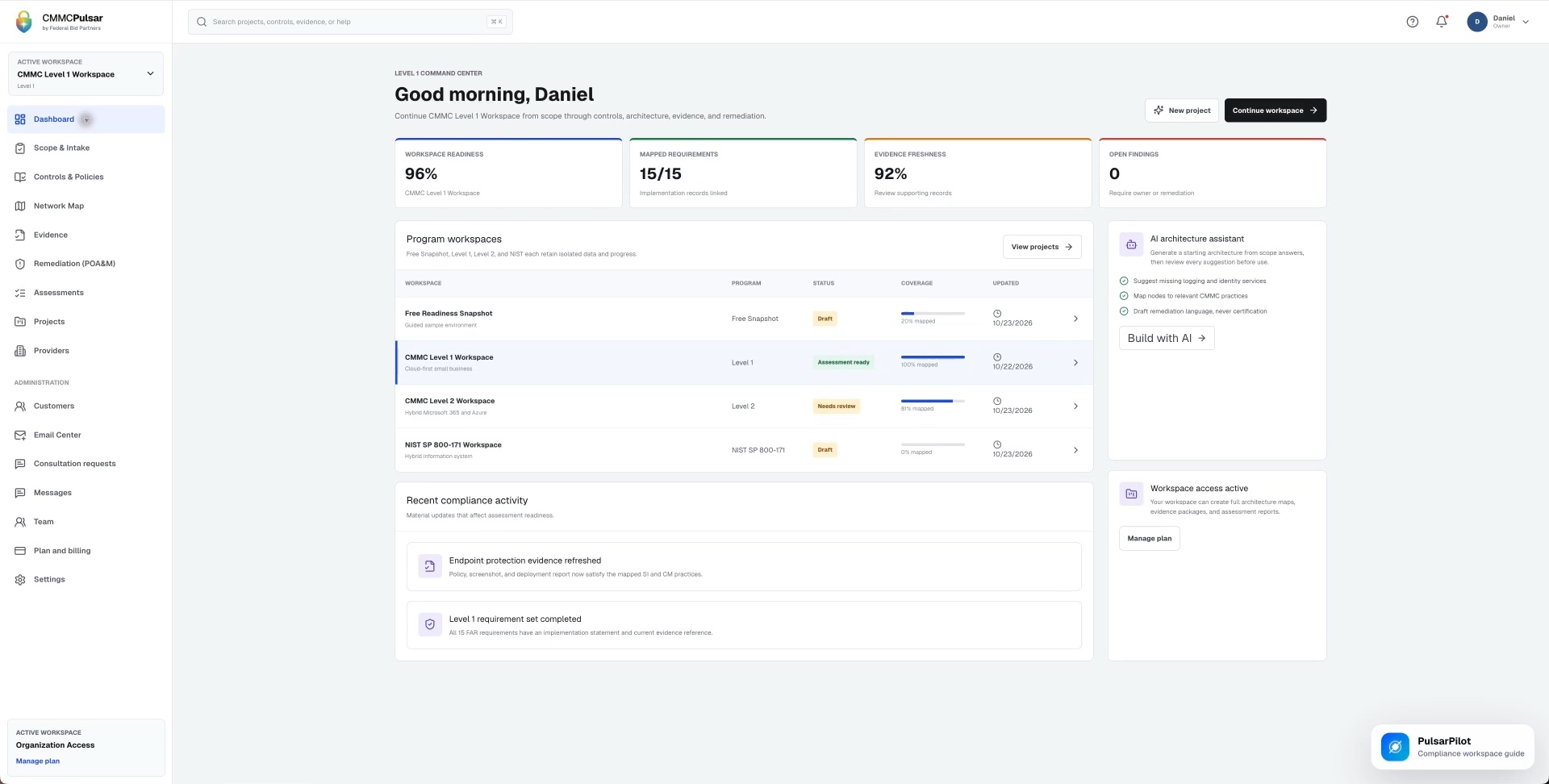Screen dimensions: 1549x784
Task: Click the Email Center envelope icon
Action: pos(20,436)
